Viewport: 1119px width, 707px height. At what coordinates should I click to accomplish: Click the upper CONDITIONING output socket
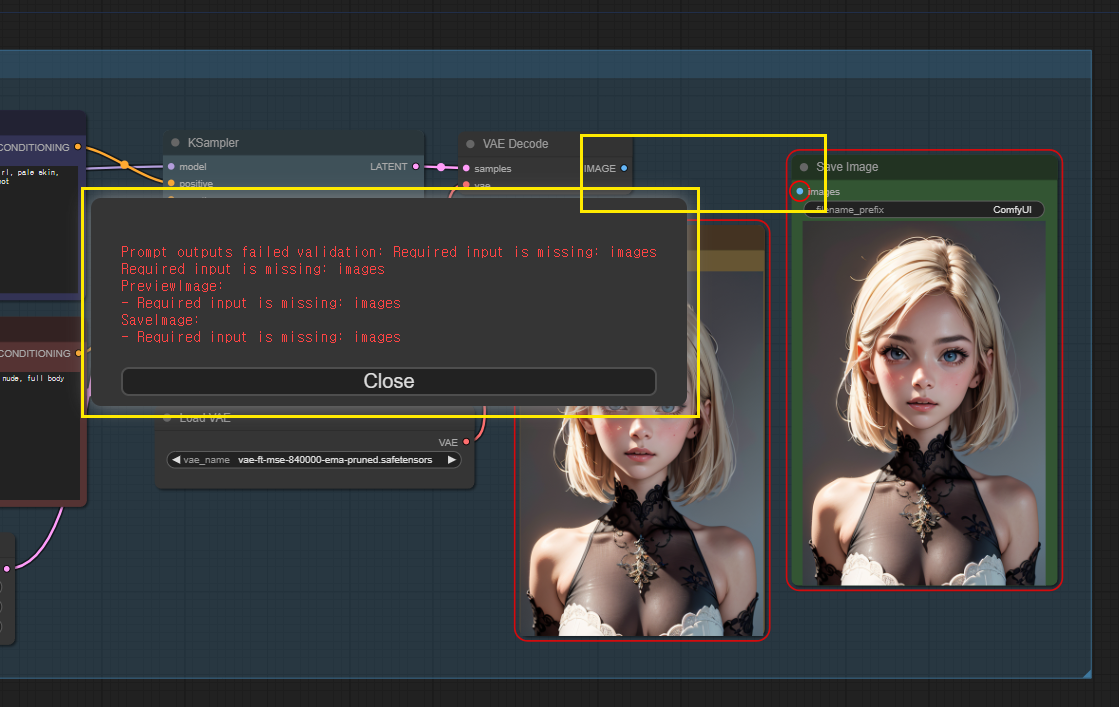point(78,147)
